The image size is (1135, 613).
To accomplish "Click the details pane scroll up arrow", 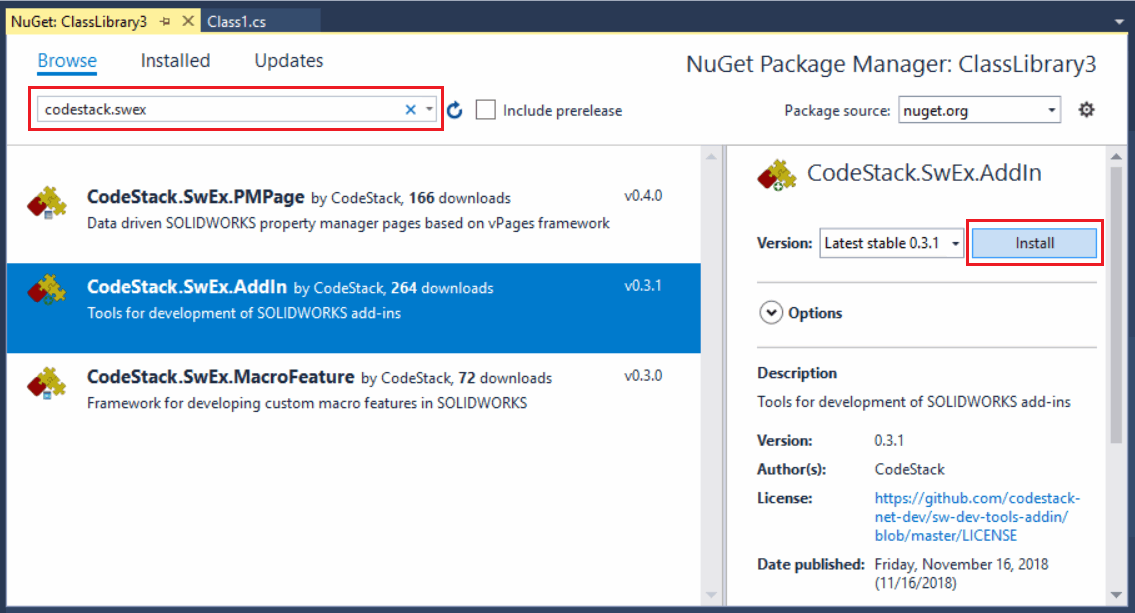I will (x=1116, y=156).
